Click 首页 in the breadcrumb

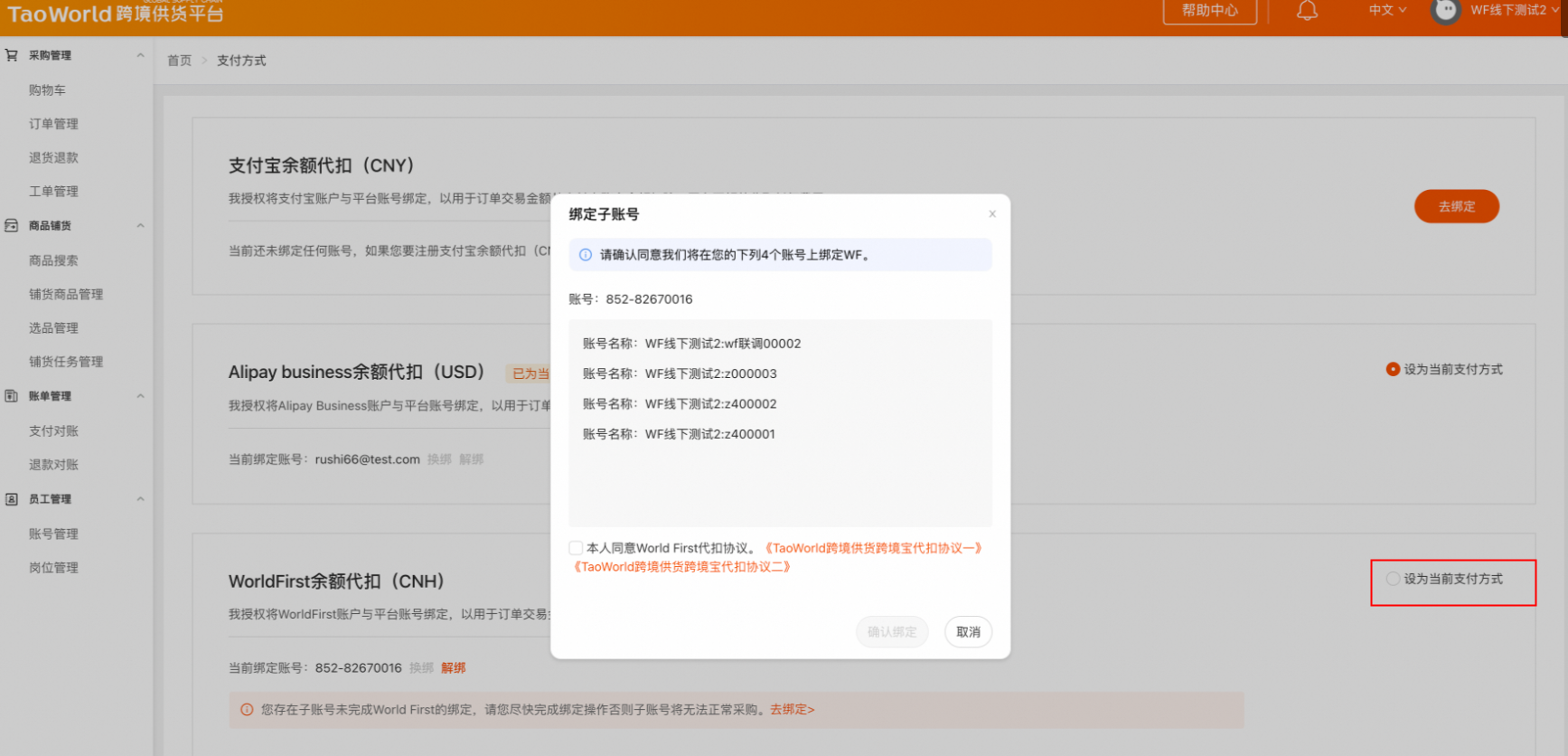point(179,61)
